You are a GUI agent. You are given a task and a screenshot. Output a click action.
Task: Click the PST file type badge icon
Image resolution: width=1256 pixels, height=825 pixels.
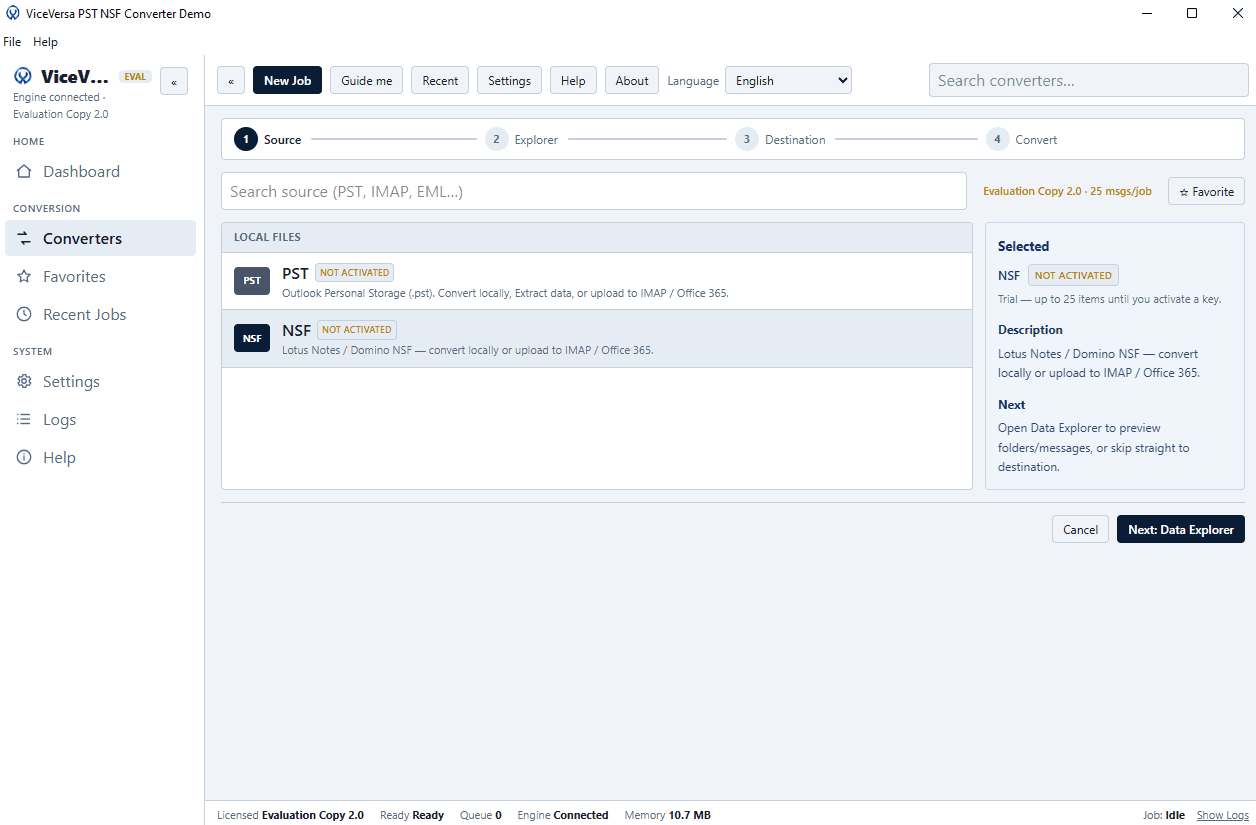click(x=252, y=281)
